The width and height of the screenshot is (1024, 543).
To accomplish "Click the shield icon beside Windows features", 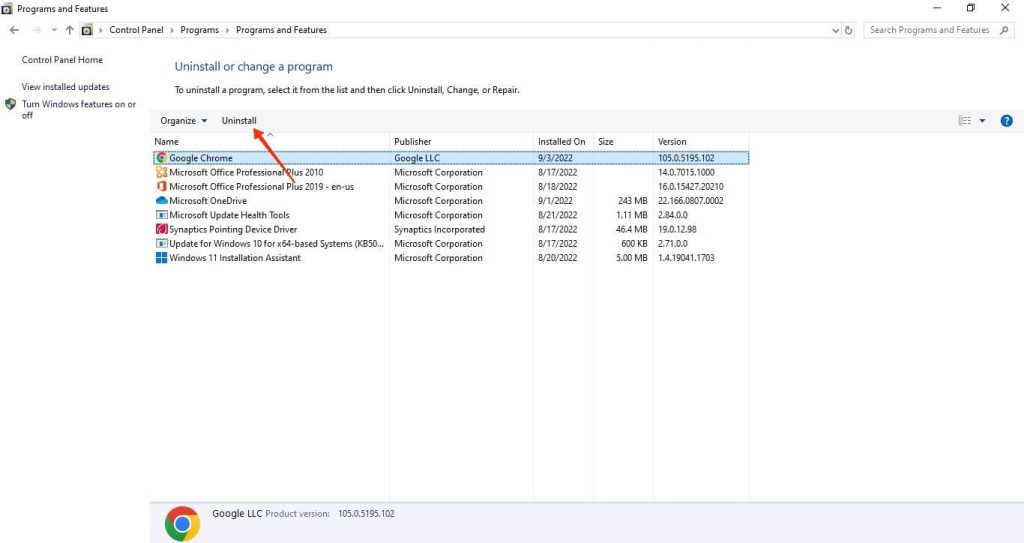I will (10, 104).
